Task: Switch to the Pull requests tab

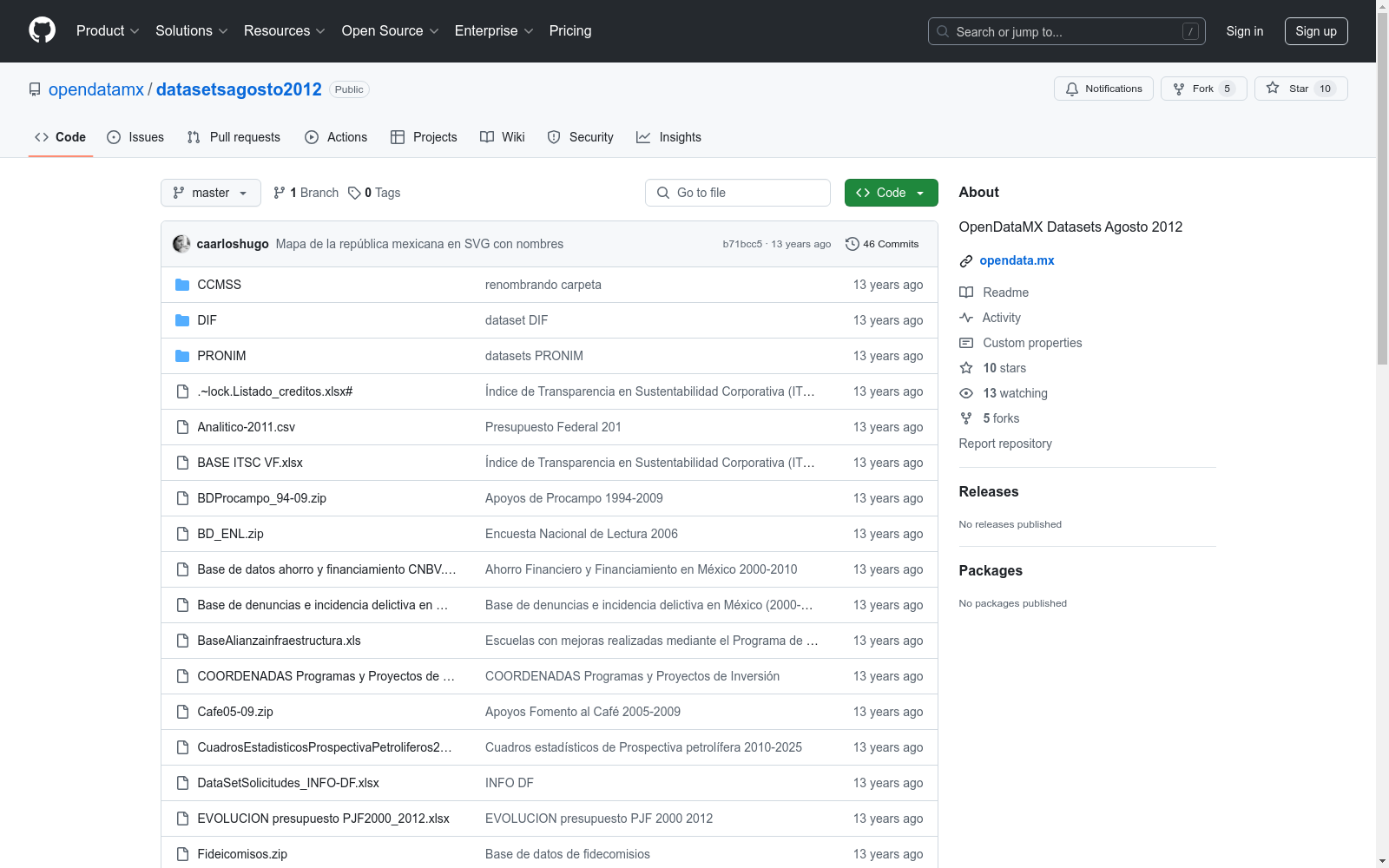Action: [234, 137]
